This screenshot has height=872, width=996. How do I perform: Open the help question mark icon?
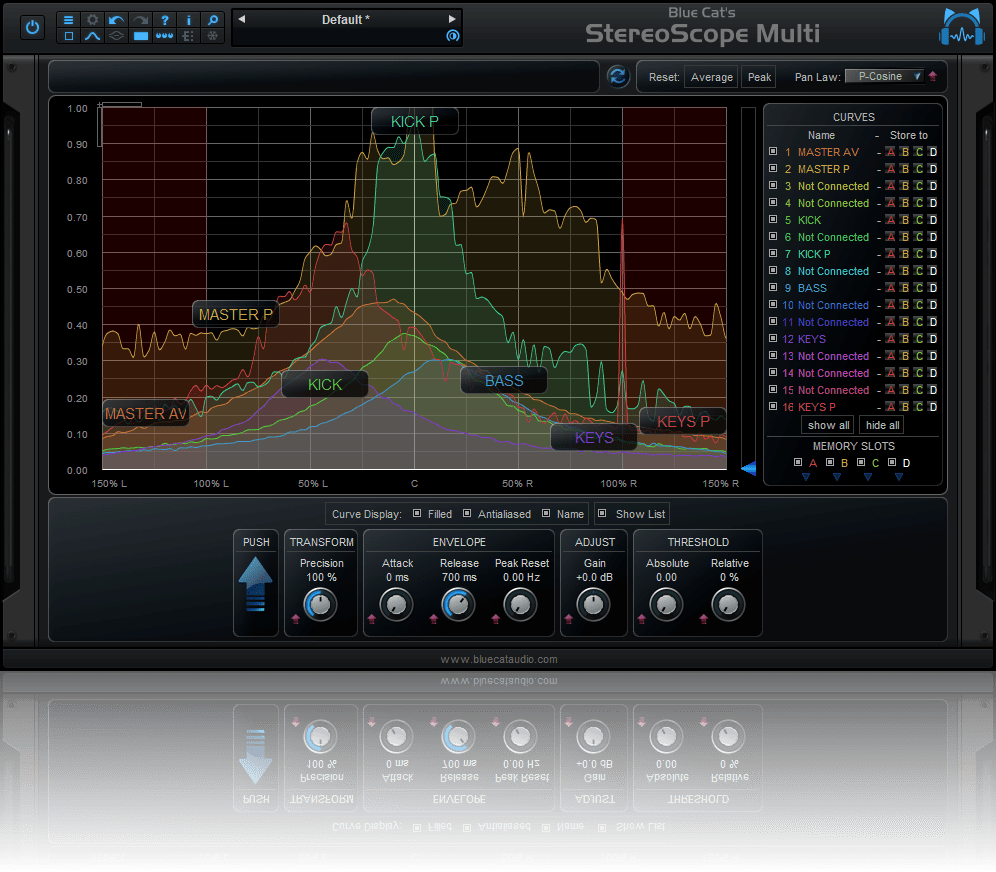tap(165, 19)
